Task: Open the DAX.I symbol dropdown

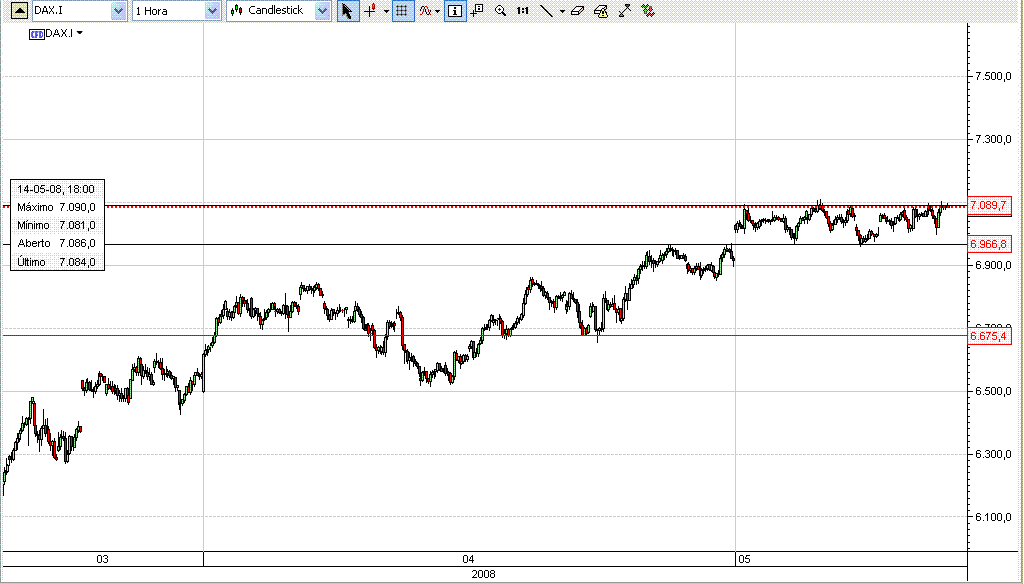Action: (118, 10)
